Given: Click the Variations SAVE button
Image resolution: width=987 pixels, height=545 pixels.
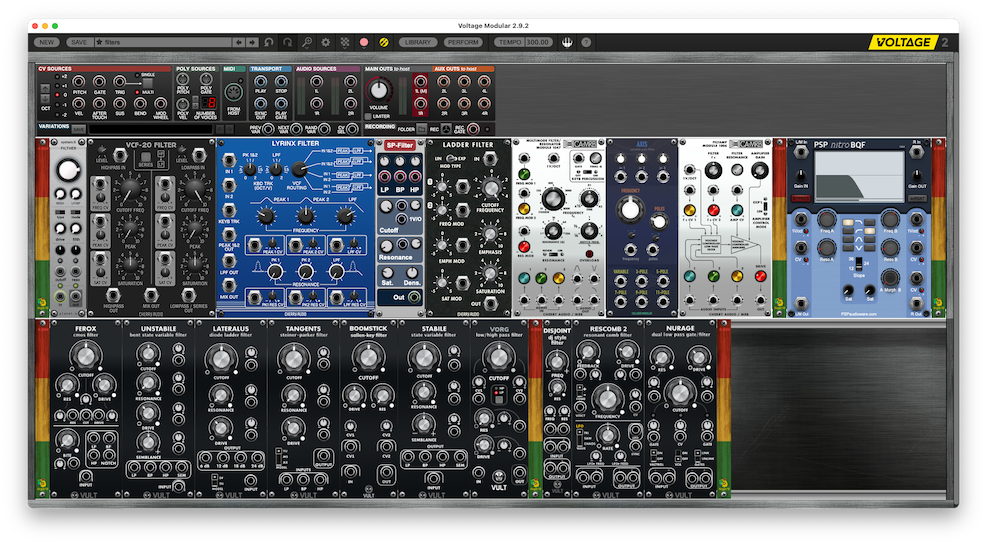Looking at the screenshot, I should (78, 129).
